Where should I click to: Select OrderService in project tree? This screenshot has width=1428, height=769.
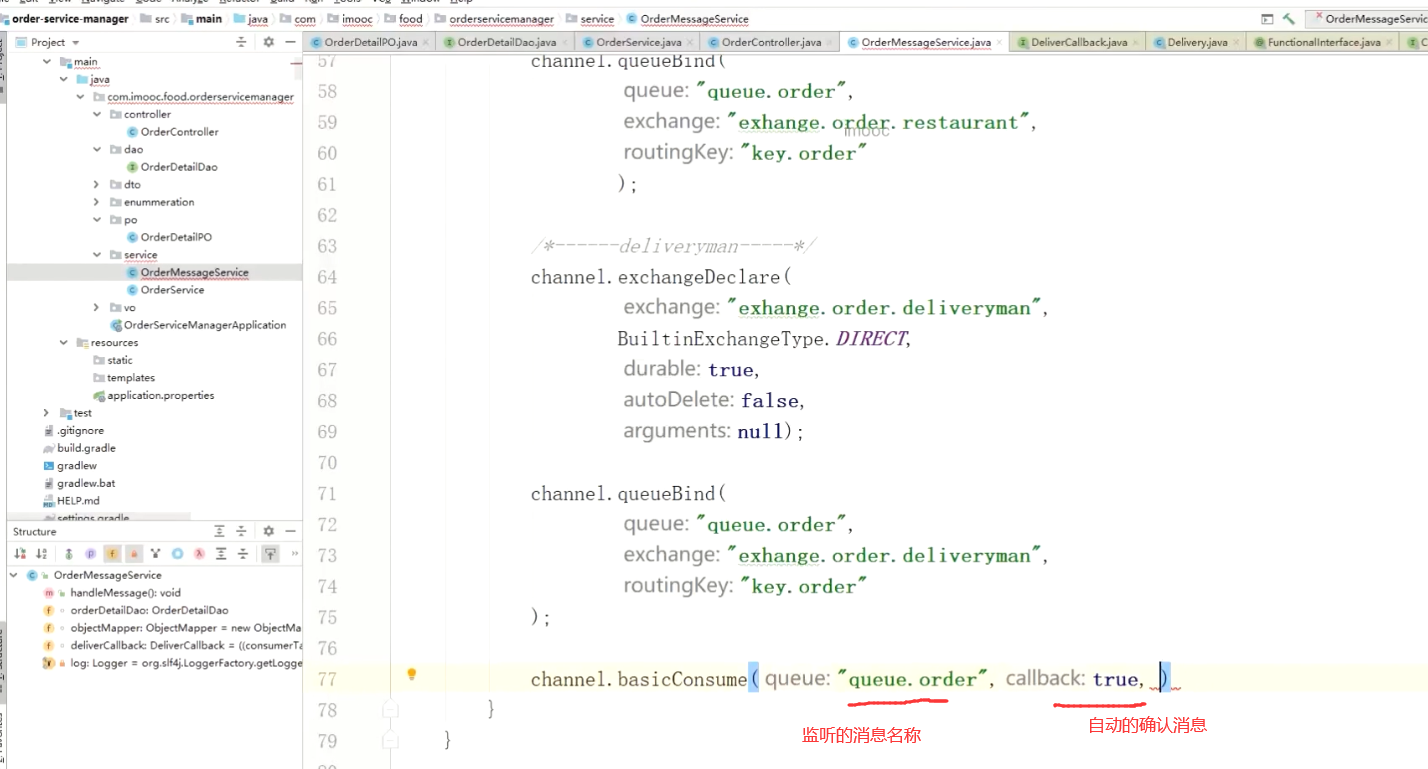(x=172, y=290)
